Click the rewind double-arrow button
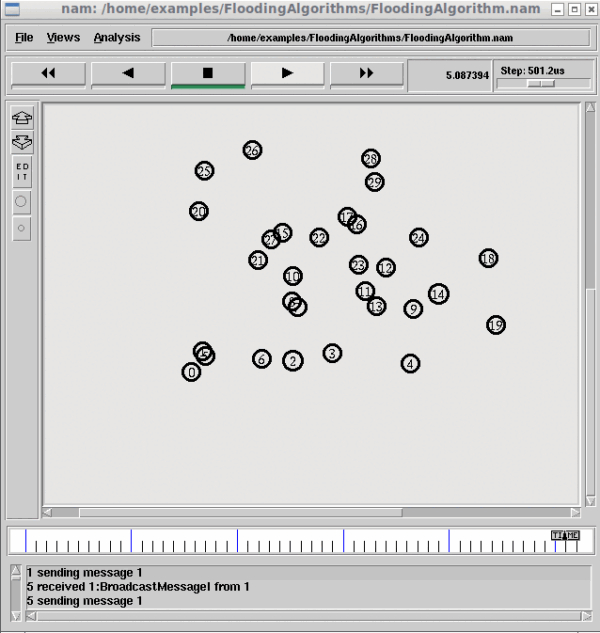The height and width of the screenshot is (633, 600). click(x=47, y=73)
